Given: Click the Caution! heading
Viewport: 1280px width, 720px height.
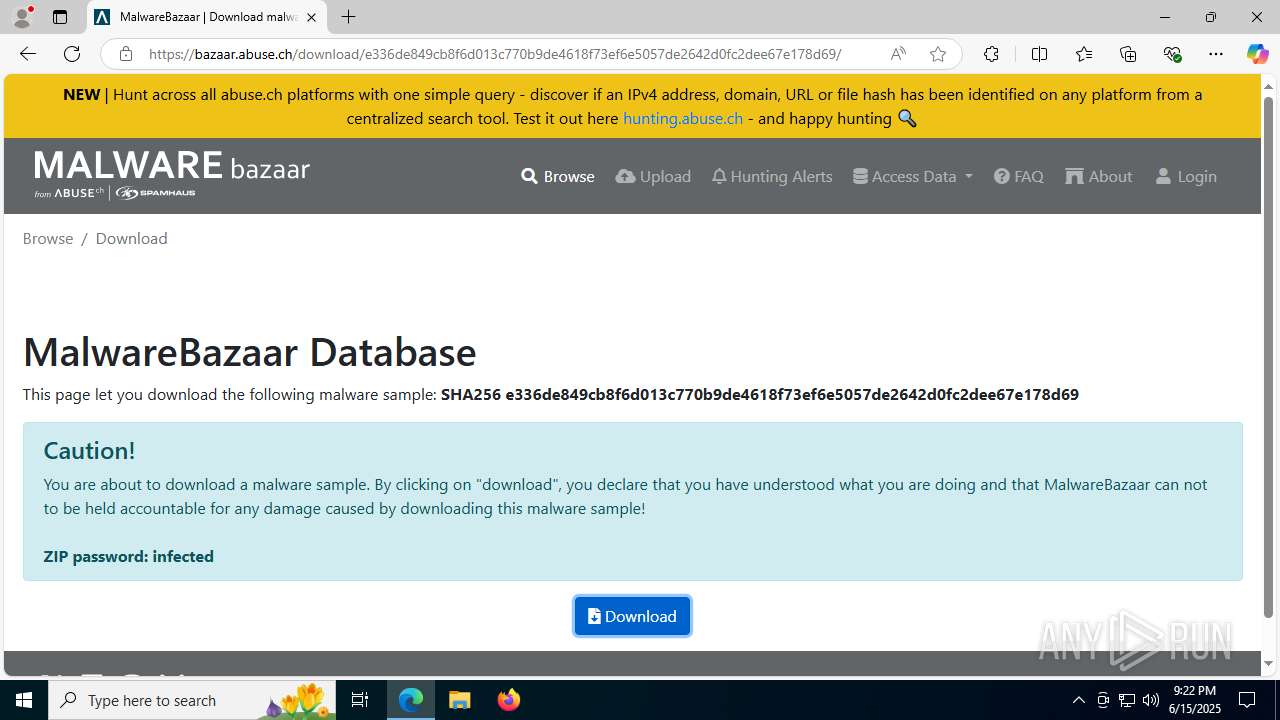Looking at the screenshot, I should tap(89, 450).
